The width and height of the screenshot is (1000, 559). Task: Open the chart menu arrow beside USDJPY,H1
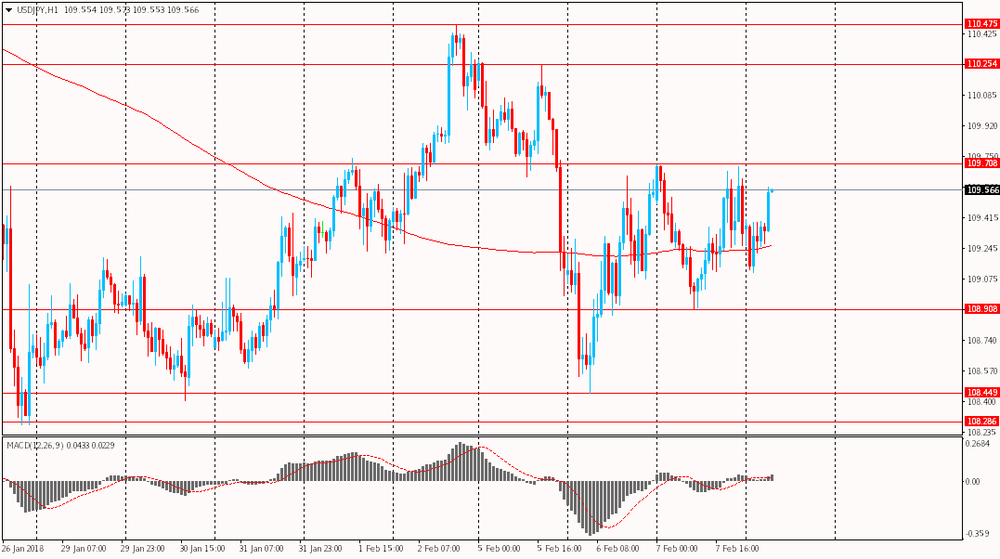[x=8, y=10]
